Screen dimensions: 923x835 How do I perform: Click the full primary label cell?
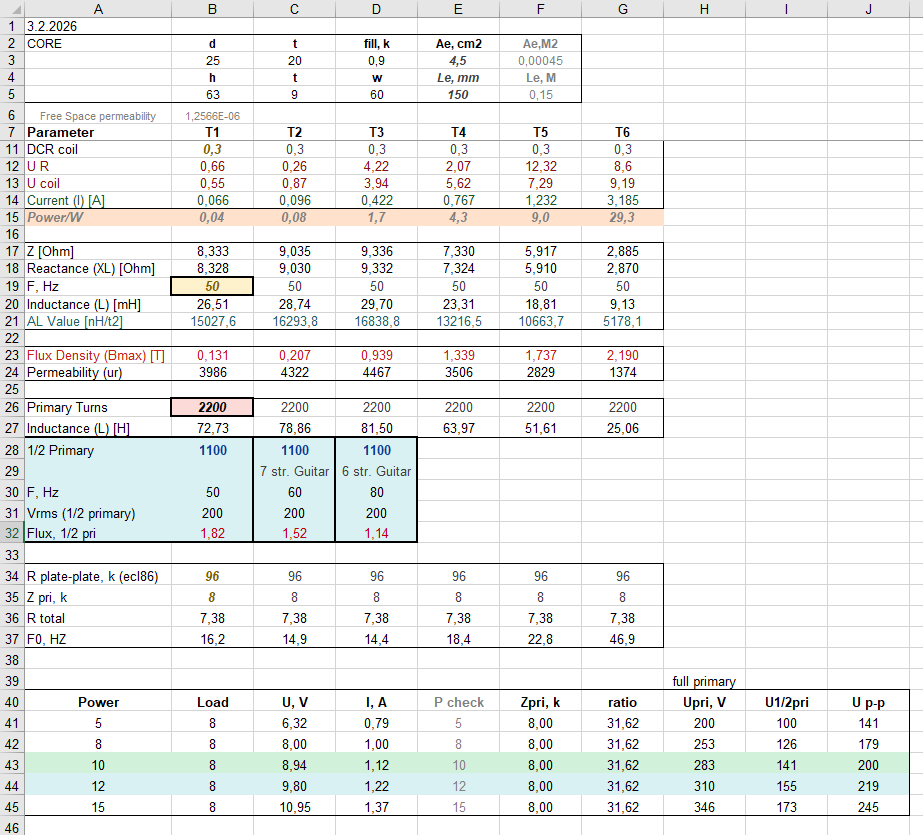[x=704, y=681]
